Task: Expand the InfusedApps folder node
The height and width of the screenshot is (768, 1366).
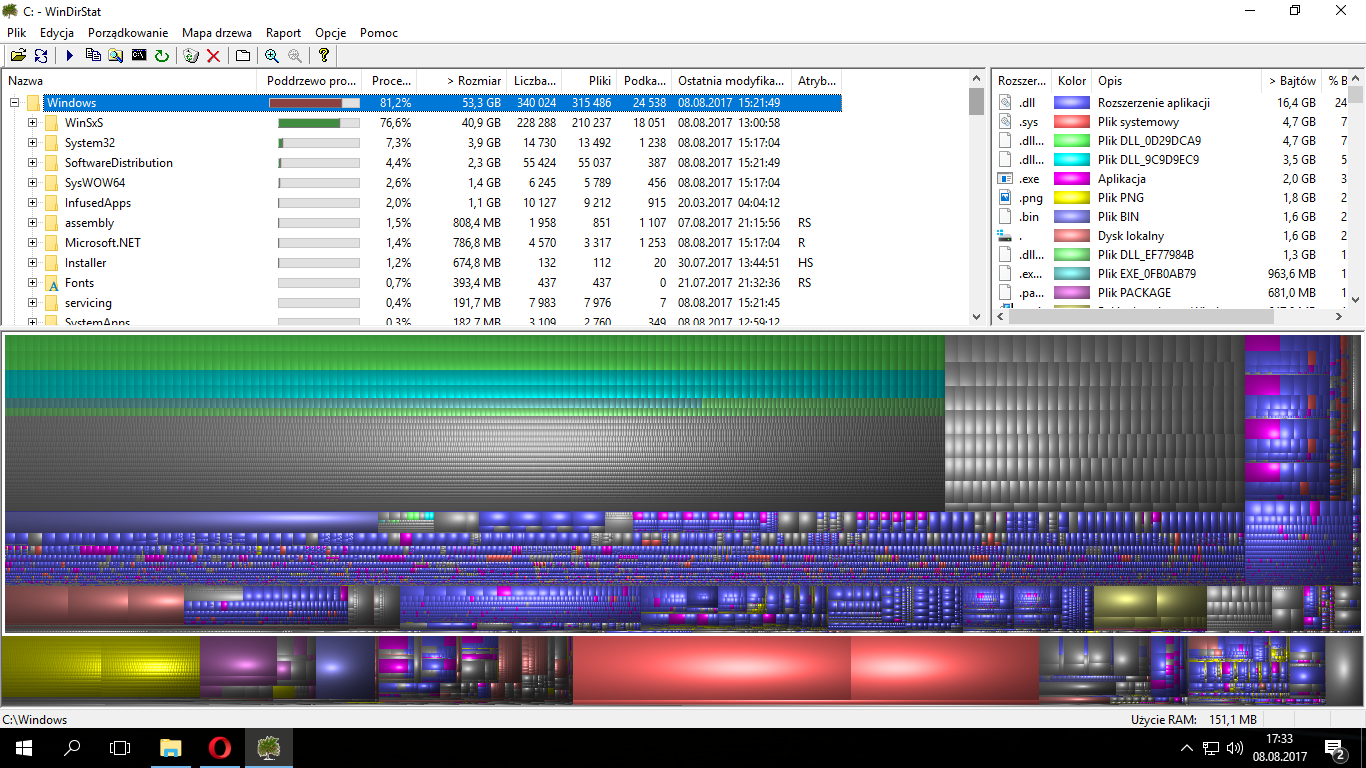Action: [x=32, y=203]
